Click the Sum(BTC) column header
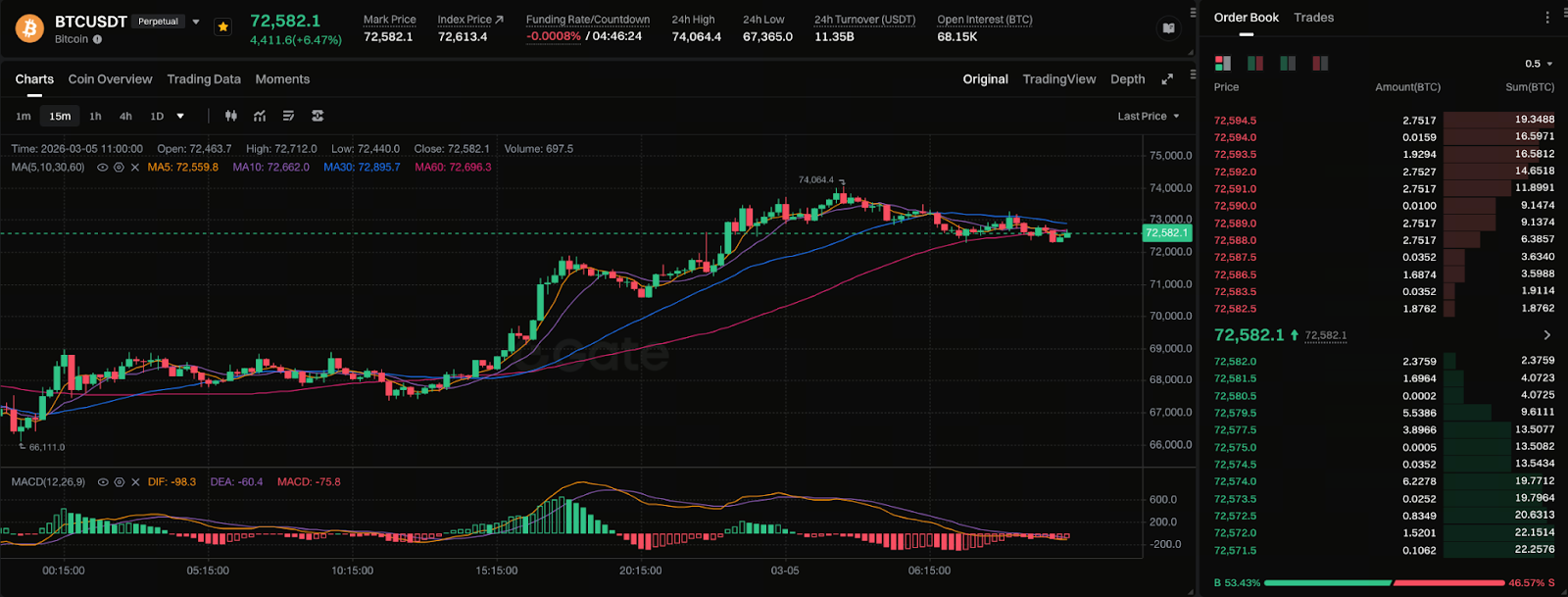This screenshot has width=1568, height=597. [x=1530, y=87]
